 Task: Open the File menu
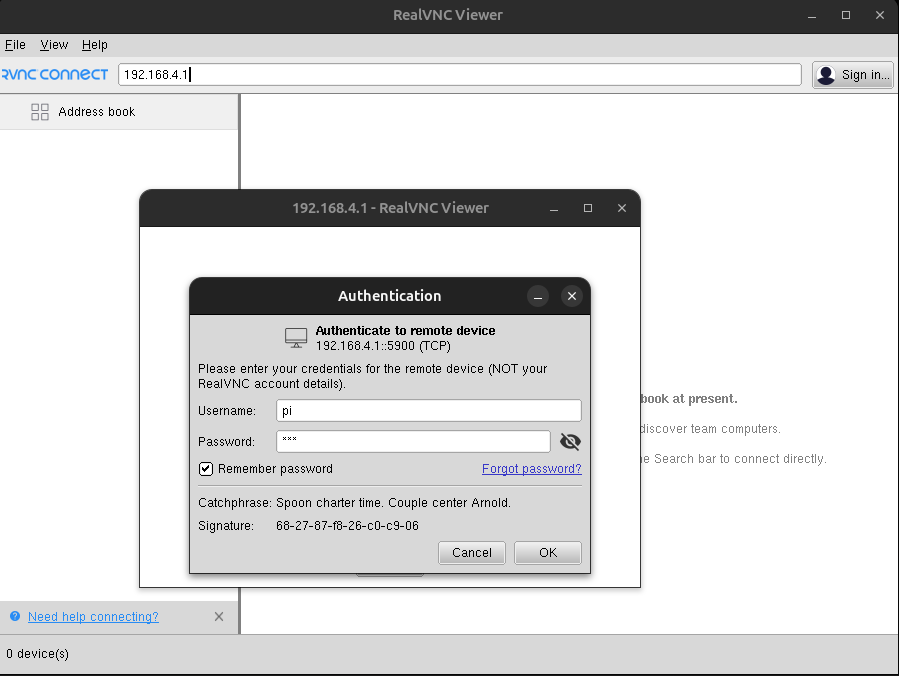[15, 45]
